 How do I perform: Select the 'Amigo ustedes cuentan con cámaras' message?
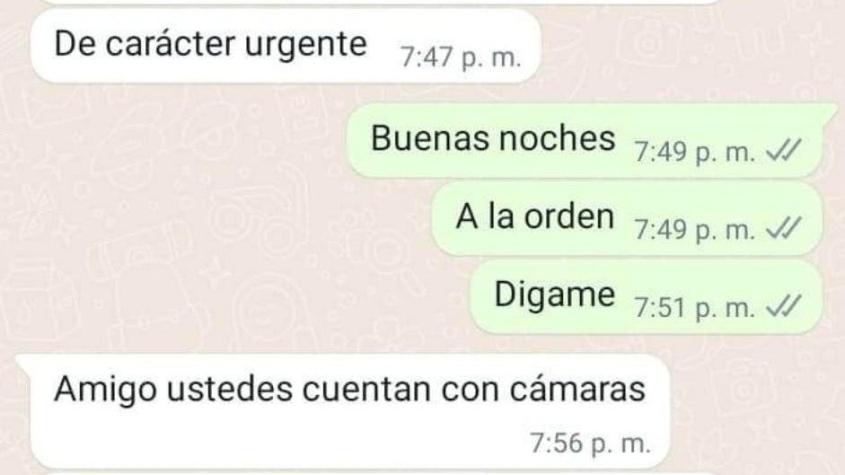[x=345, y=411]
